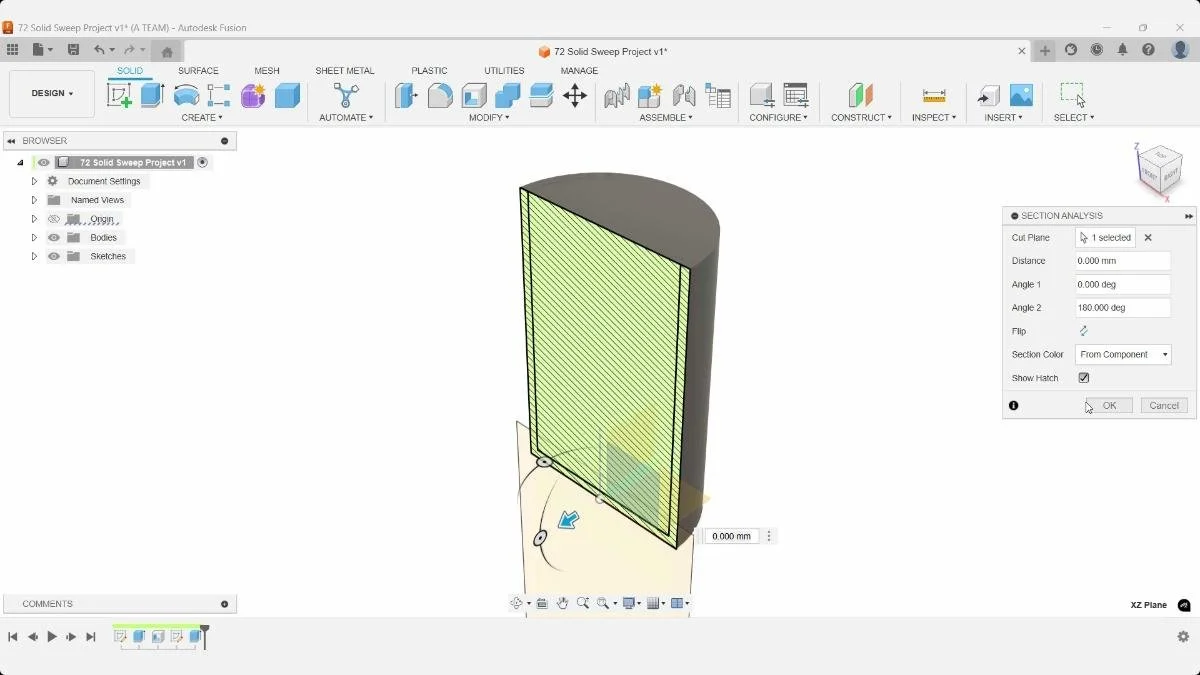Activate the Move/Copy tool
The width and height of the screenshot is (1200, 675).
575,95
